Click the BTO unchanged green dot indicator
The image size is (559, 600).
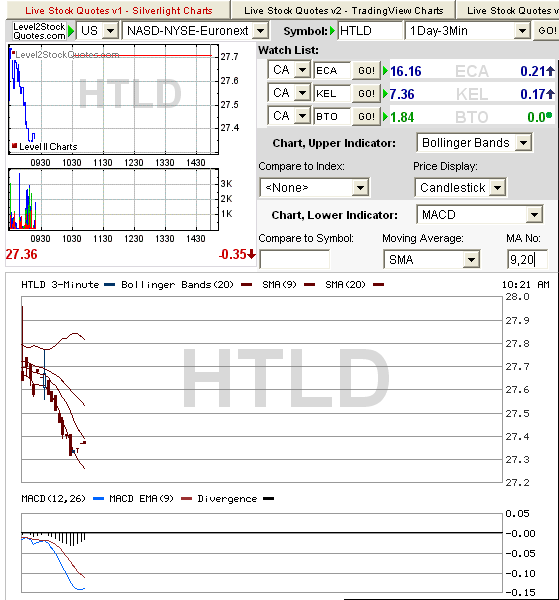click(x=549, y=115)
